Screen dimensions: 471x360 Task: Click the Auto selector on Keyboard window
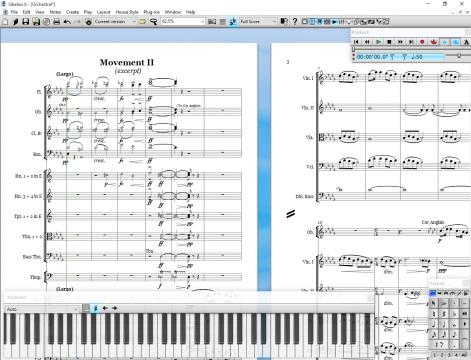click(x=43, y=309)
